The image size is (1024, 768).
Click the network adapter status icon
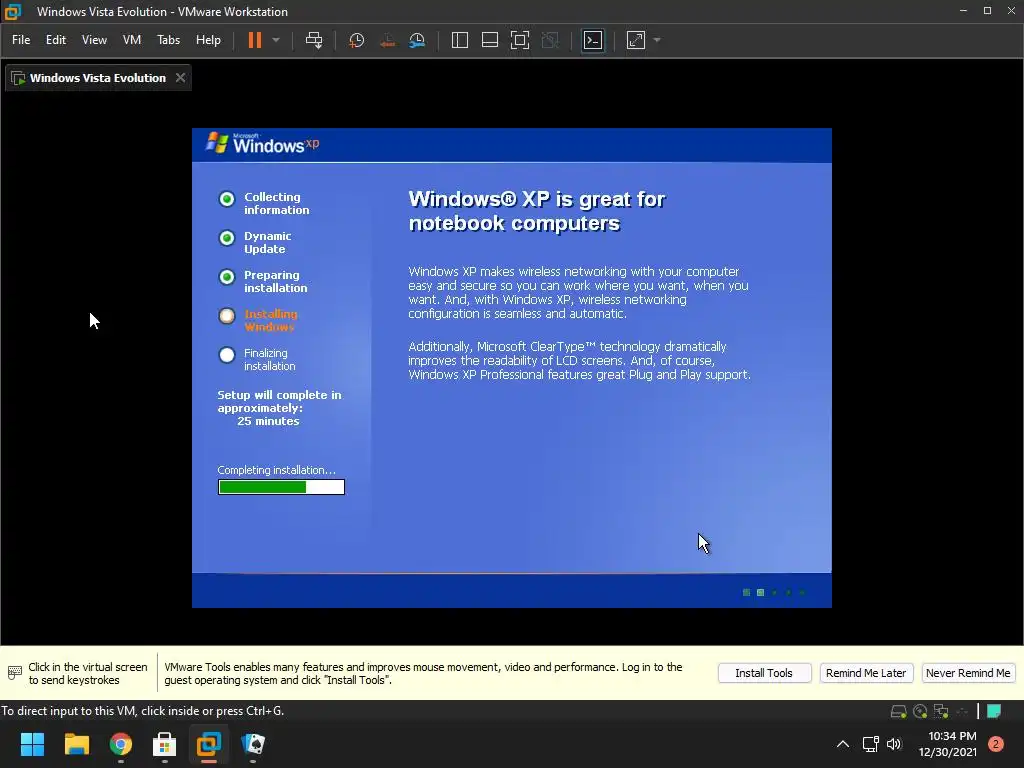tap(941, 711)
